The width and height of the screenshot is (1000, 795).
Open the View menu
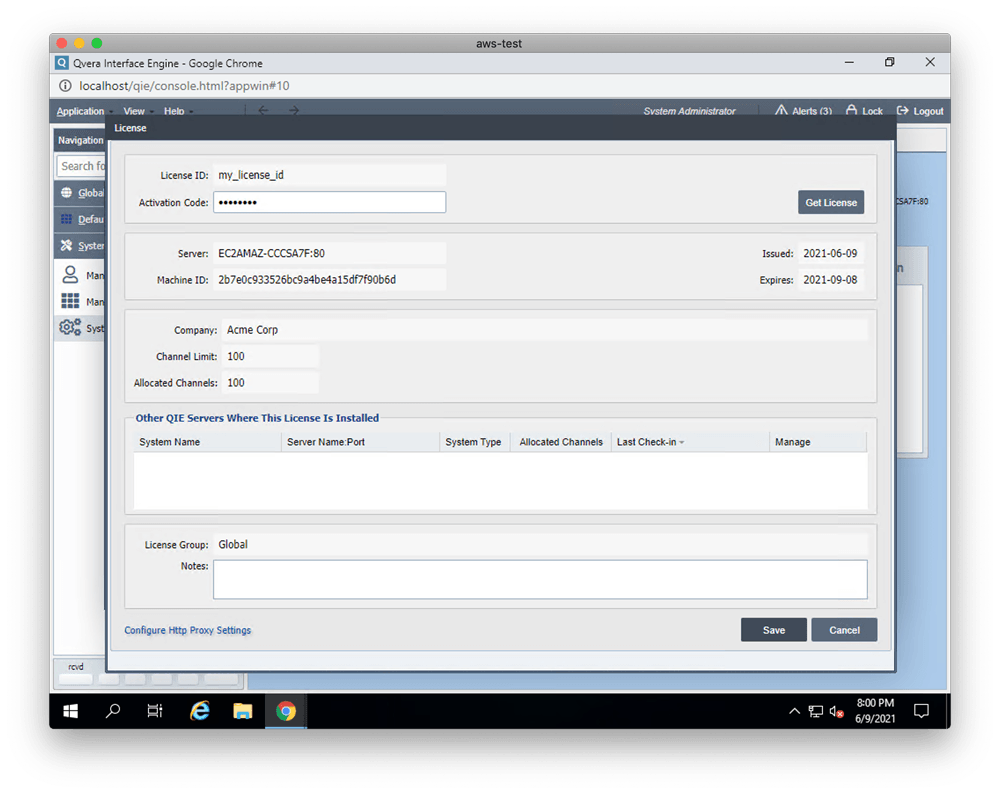tap(134, 111)
